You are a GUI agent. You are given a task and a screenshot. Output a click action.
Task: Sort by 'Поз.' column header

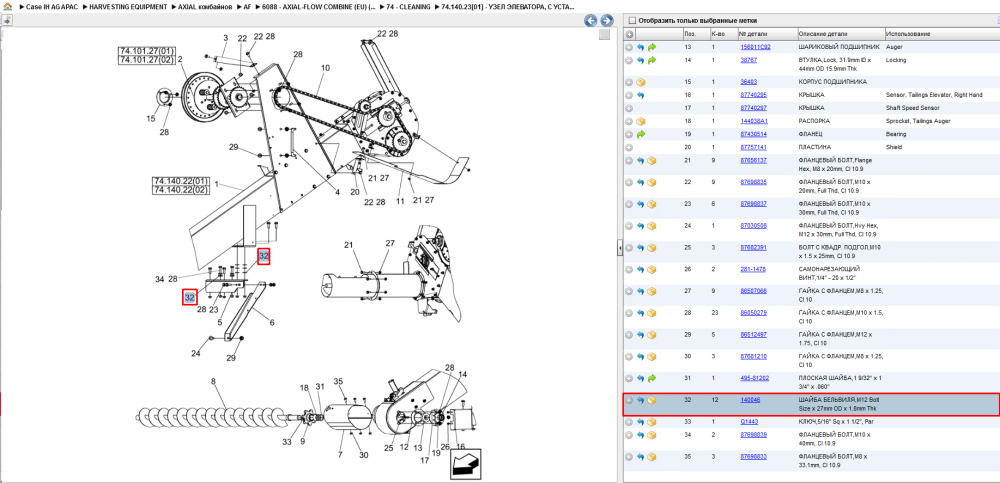[689, 34]
